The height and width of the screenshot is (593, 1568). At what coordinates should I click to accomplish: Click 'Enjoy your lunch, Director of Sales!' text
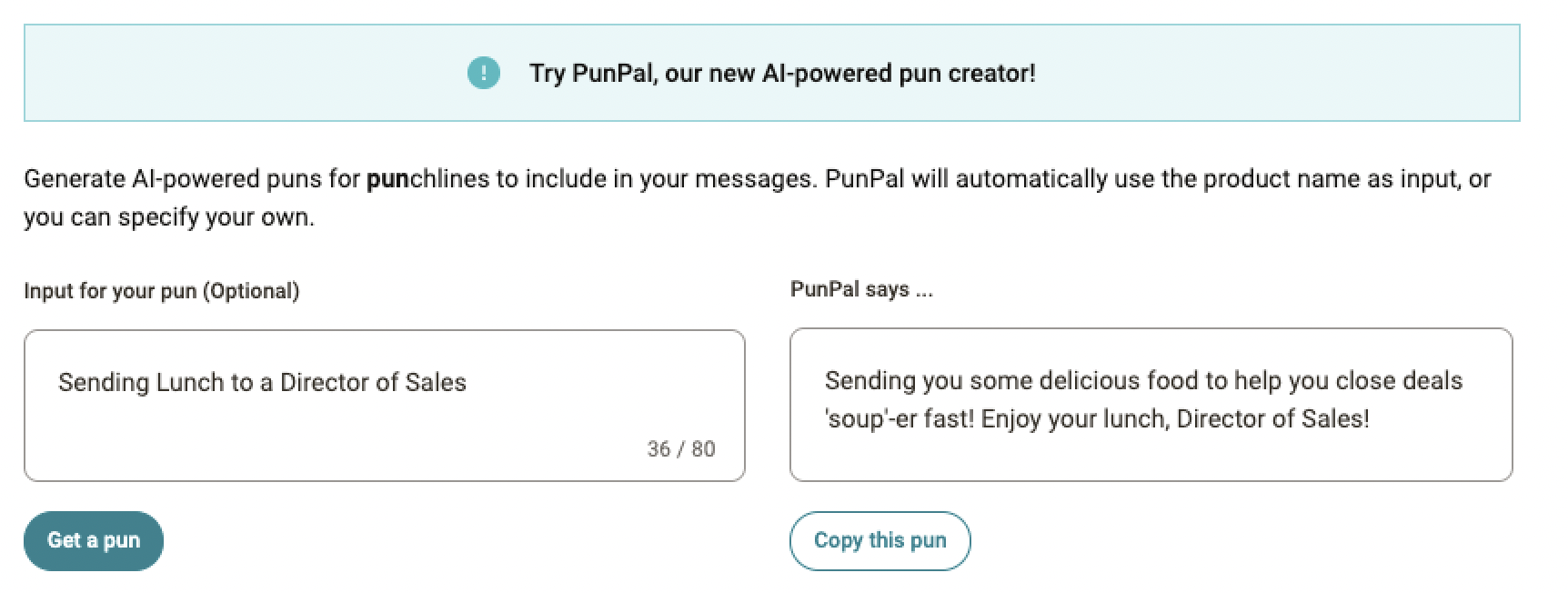(x=1175, y=419)
